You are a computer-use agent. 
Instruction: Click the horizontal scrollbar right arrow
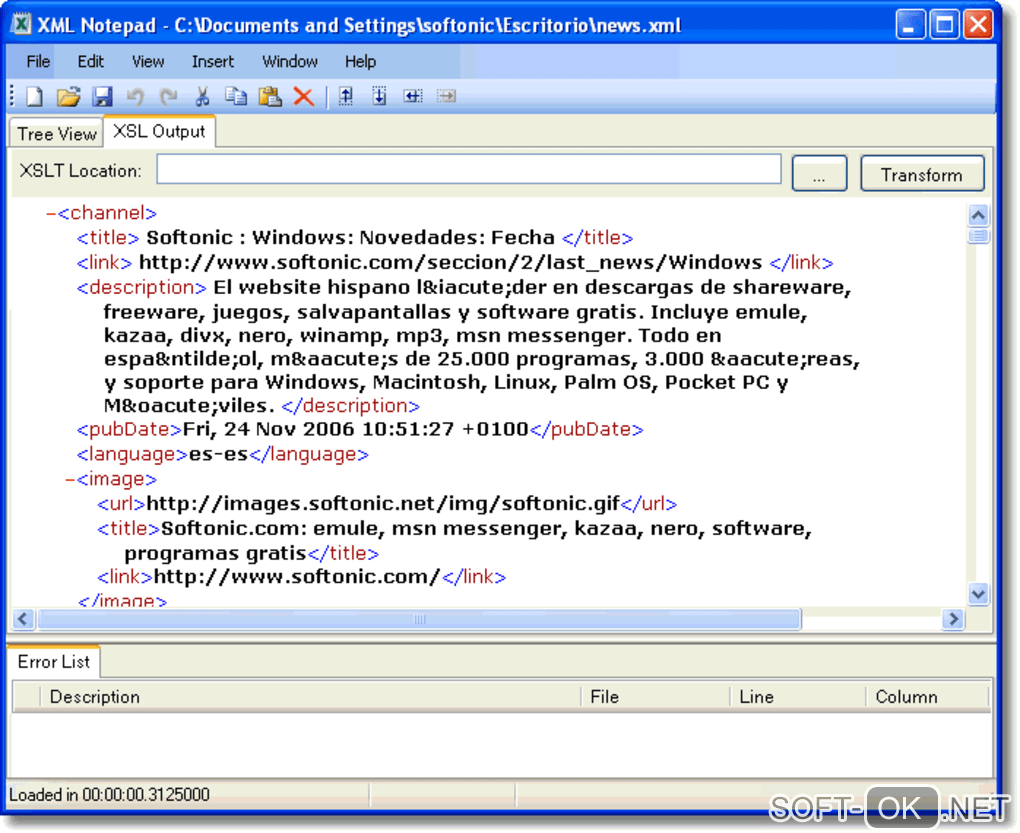(953, 618)
